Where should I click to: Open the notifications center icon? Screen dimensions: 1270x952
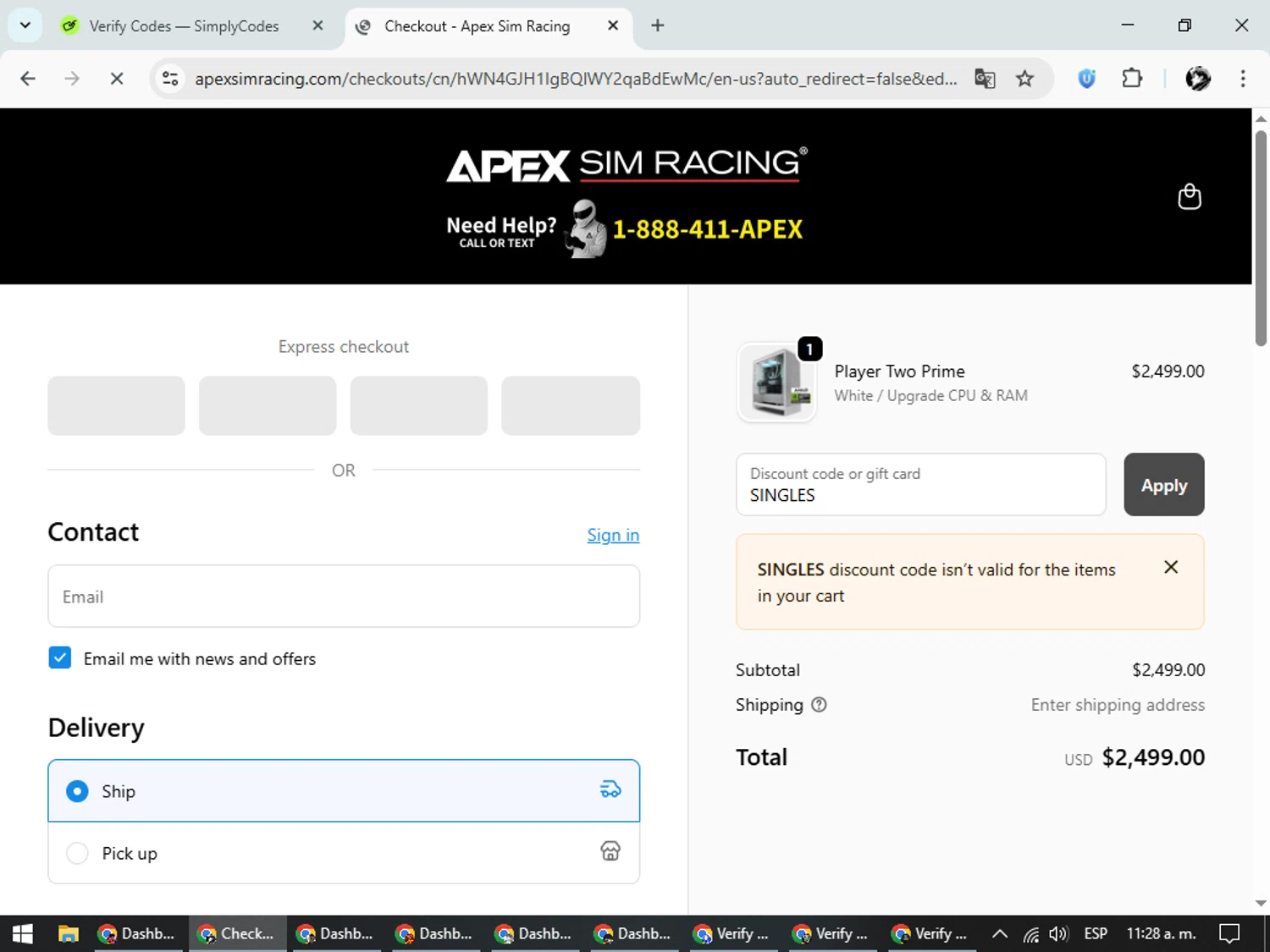(1229, 933)
